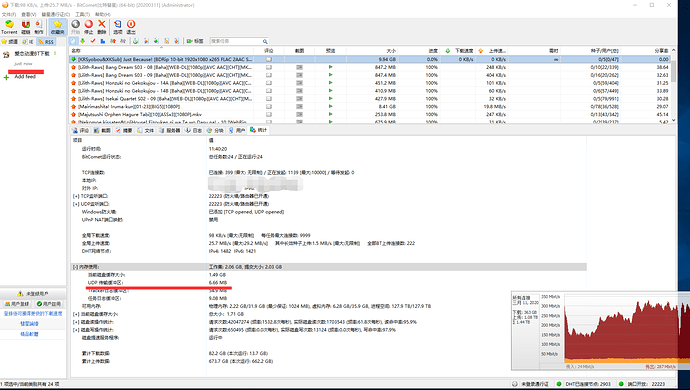The width and height of the screenshot is (690, 390).
Task: Click Add feed in the sidebar
Action: pyautogui.click(x=25, y=77)
